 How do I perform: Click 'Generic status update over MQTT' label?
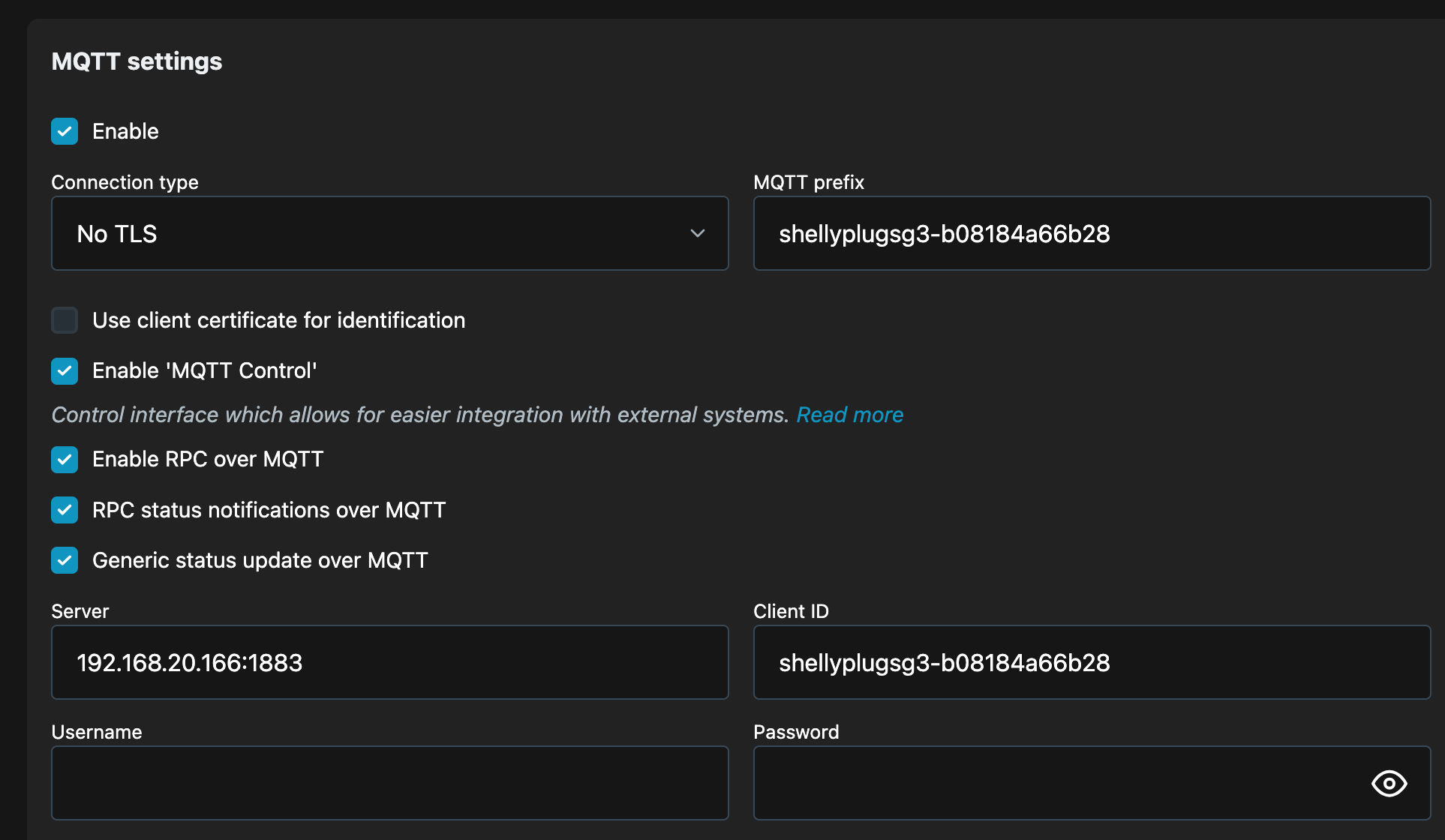coord(260,560)
